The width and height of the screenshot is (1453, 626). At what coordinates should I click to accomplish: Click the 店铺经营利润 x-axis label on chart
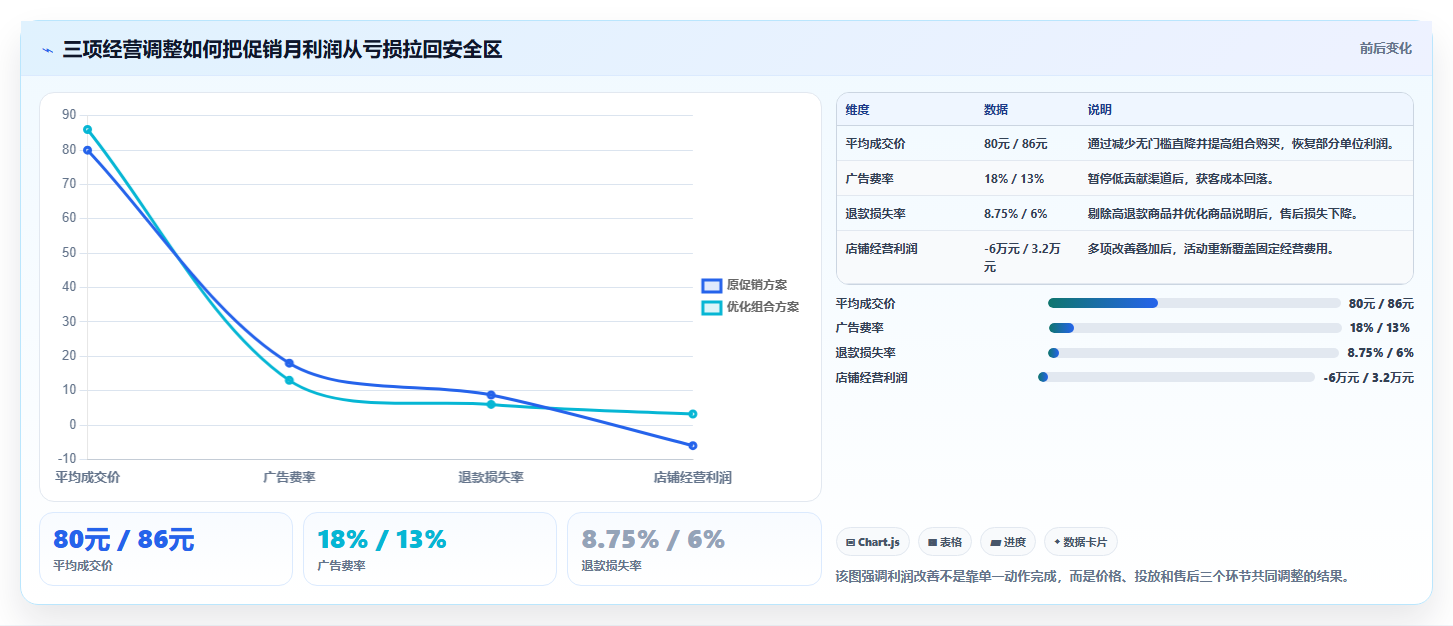pyautogui.click(x=692, y=478)
